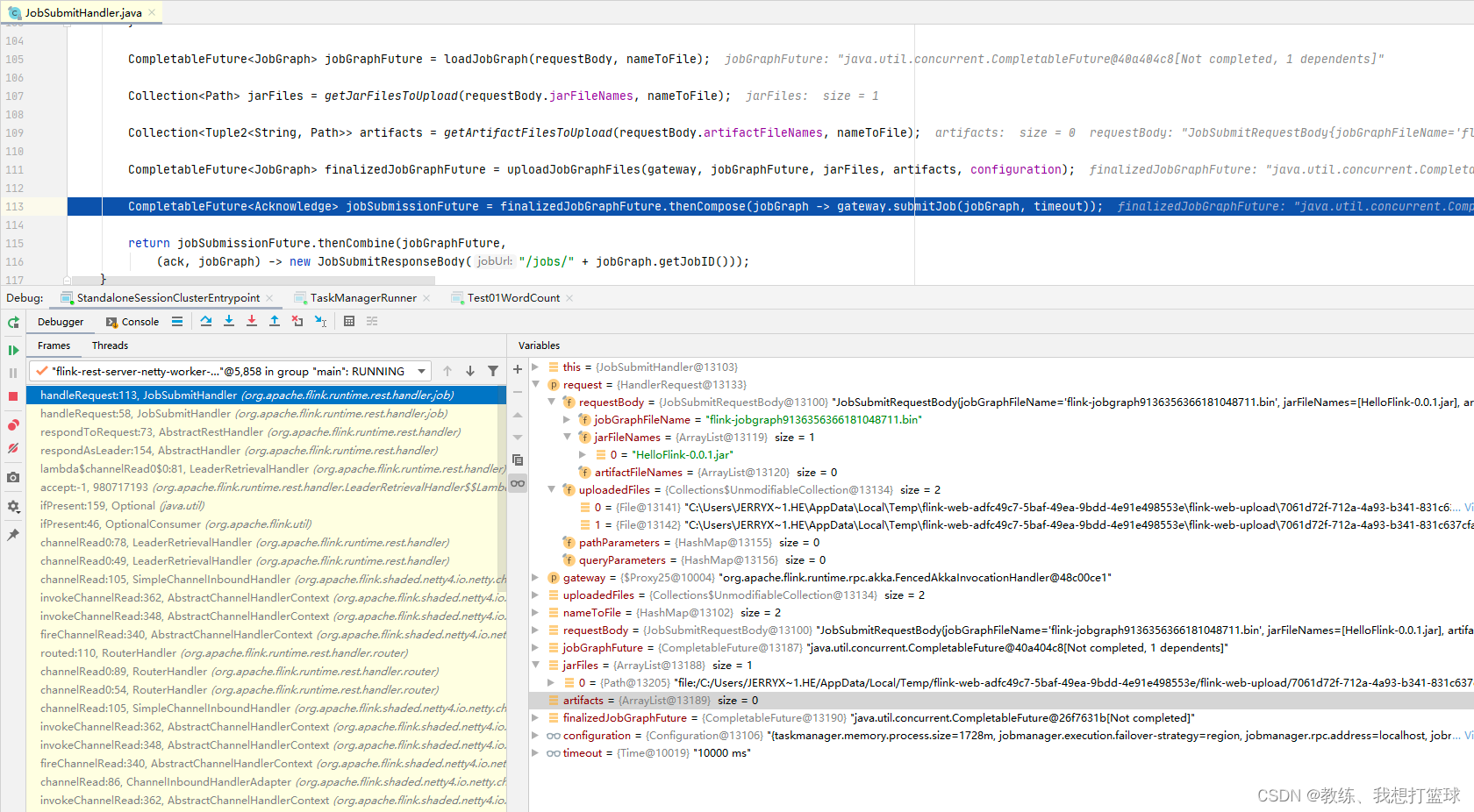The image size is (1474, 812).
Task: Expand the nameToFile variable
Action: (535, 613)
